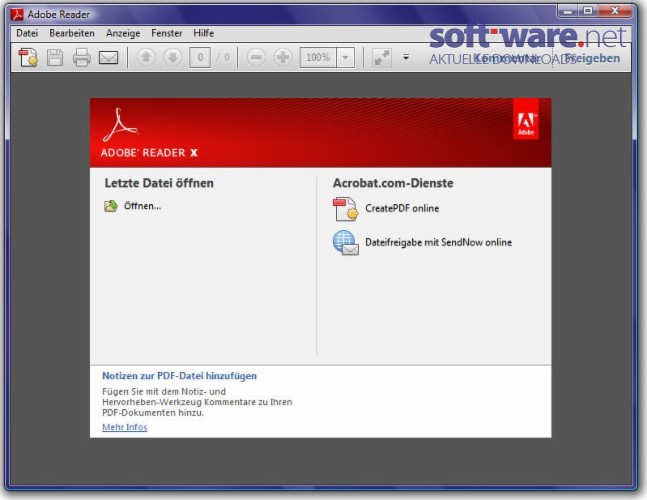This screenshot has height=500, width=647.
Task: Maximize the Adobe Reader window
Action: click(588, 11)
